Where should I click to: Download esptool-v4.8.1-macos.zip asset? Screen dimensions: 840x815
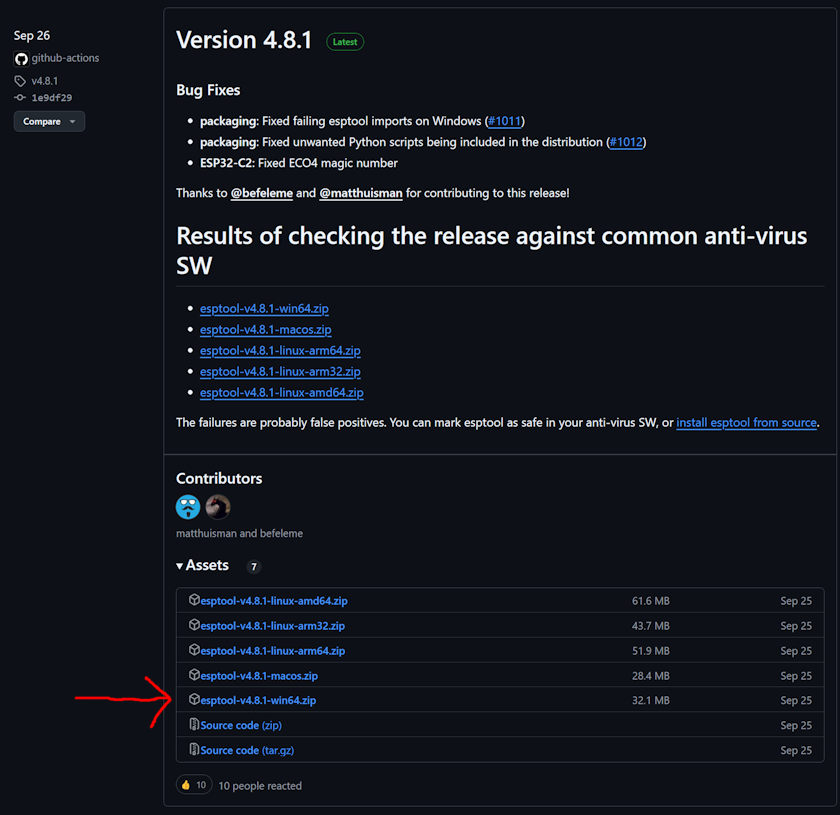[259, 676]
